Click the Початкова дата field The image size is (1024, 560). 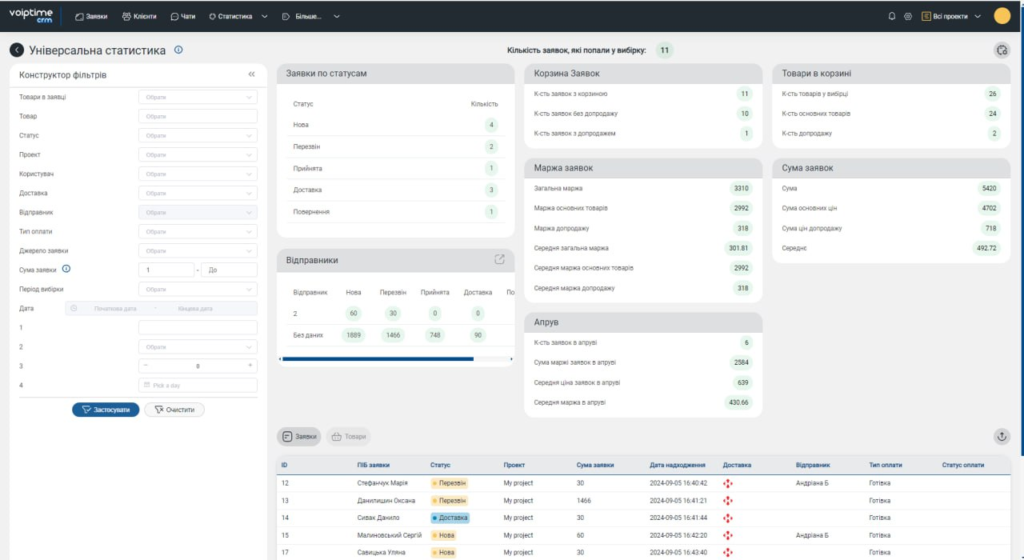pos(115,308)
